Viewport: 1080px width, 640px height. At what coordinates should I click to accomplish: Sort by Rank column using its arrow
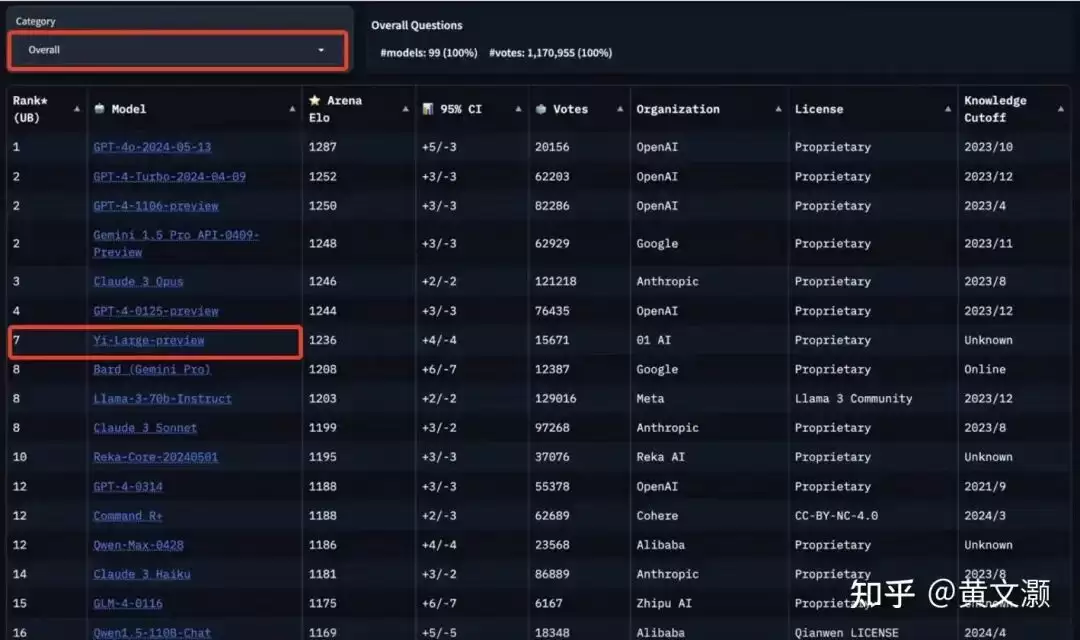click(x=76, y=109)
